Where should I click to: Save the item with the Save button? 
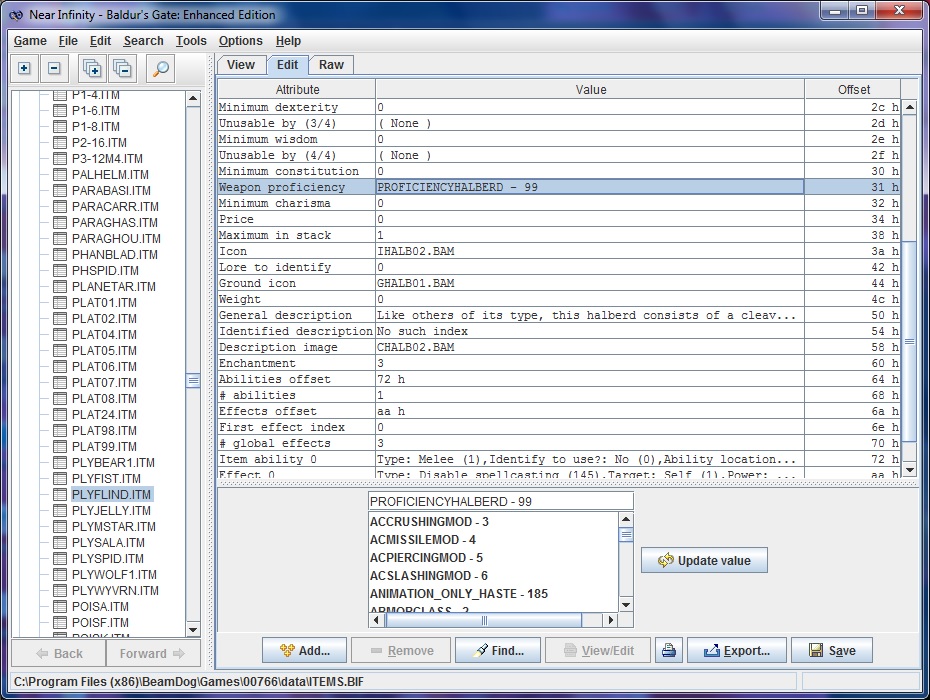(832, 651)
